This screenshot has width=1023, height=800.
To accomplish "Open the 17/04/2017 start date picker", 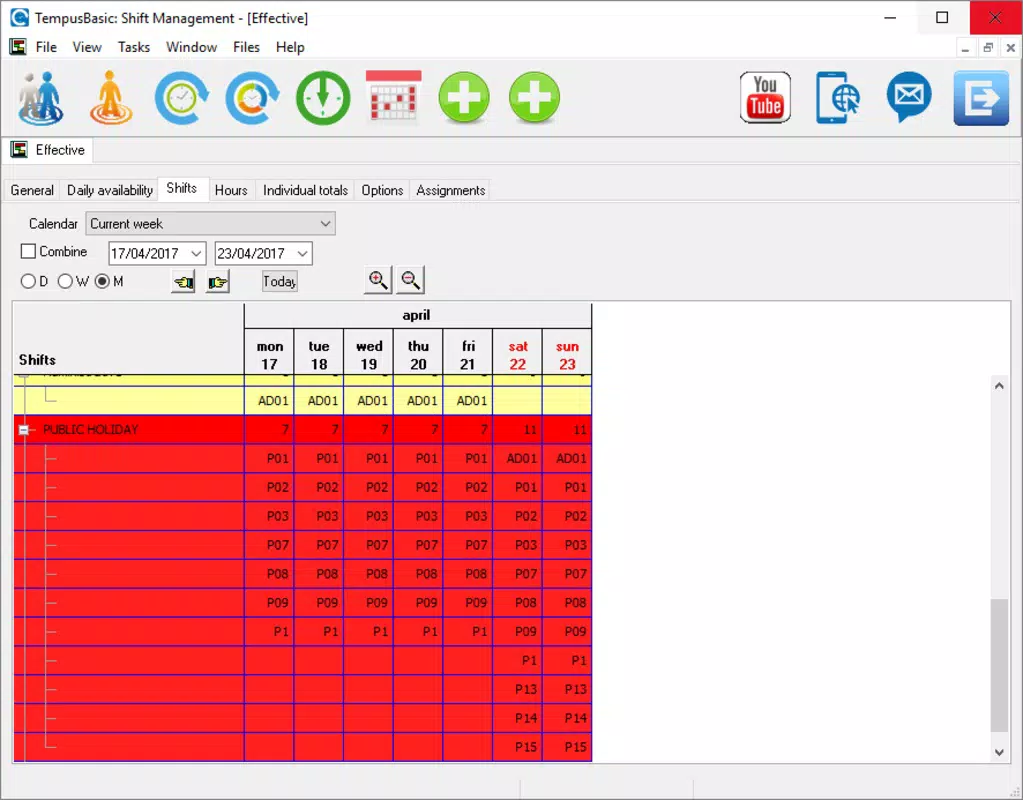I will click(x=196, y=253).
